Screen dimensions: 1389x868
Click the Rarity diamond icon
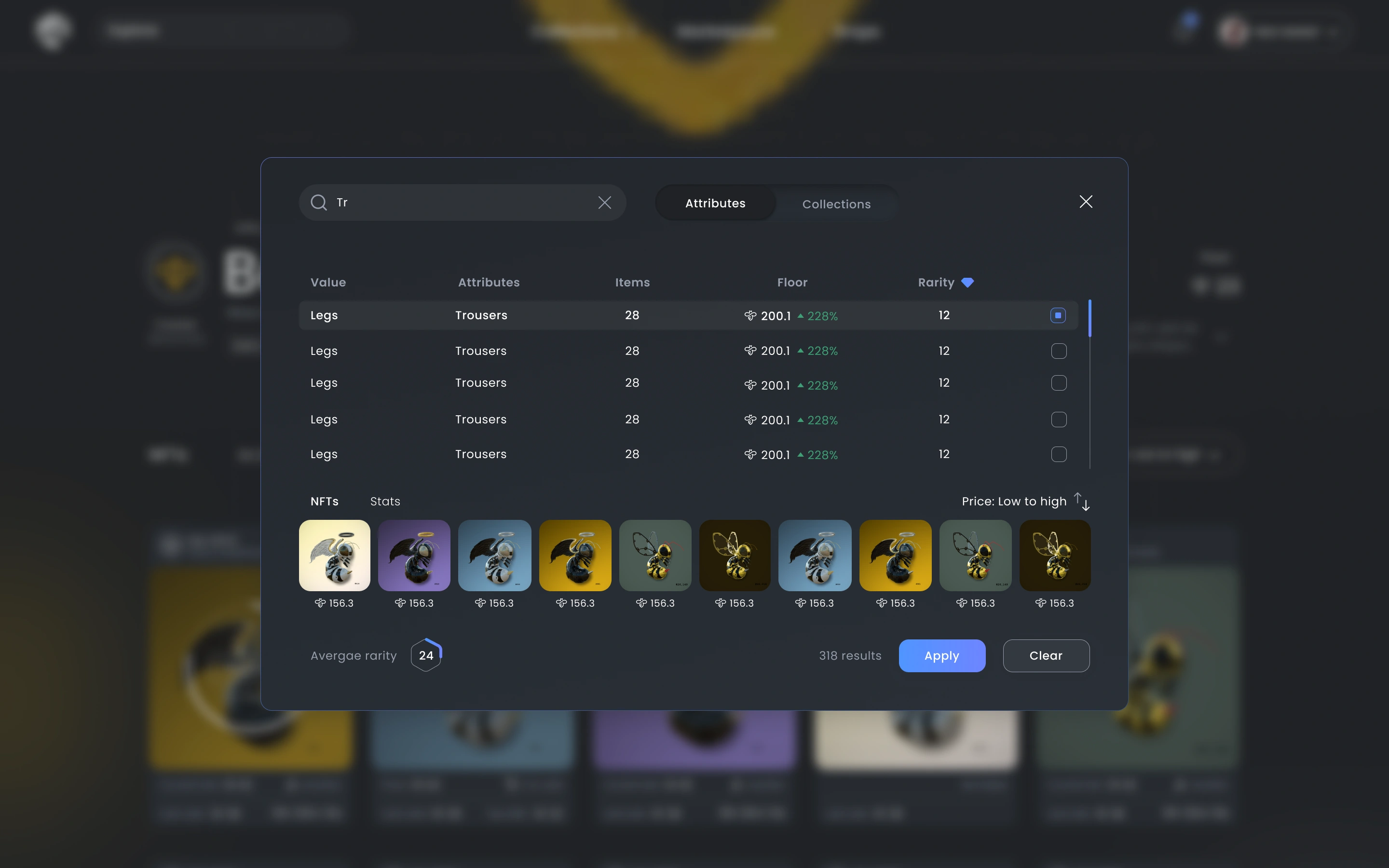click(967, 283)
